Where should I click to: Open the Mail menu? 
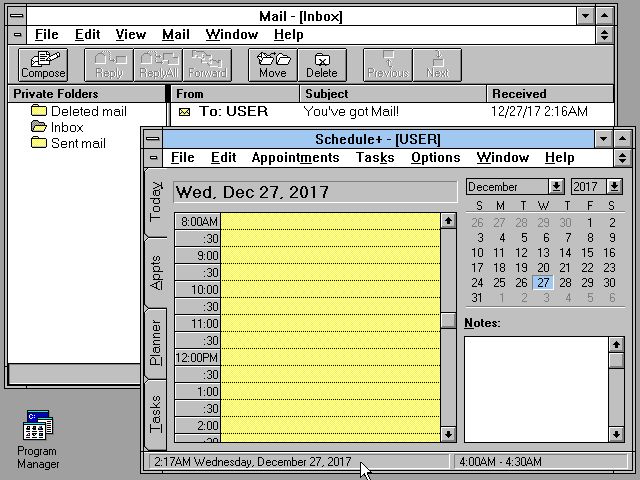[176, 35]
